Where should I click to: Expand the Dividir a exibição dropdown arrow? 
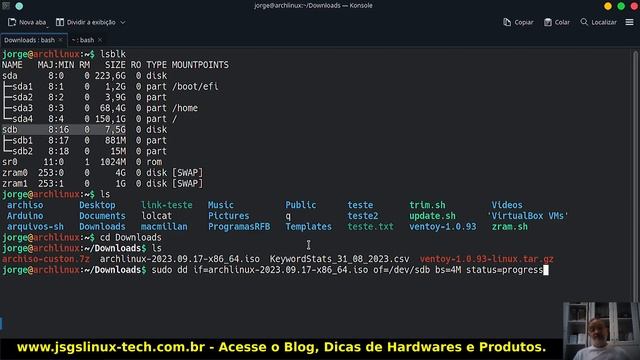(122, 22)
